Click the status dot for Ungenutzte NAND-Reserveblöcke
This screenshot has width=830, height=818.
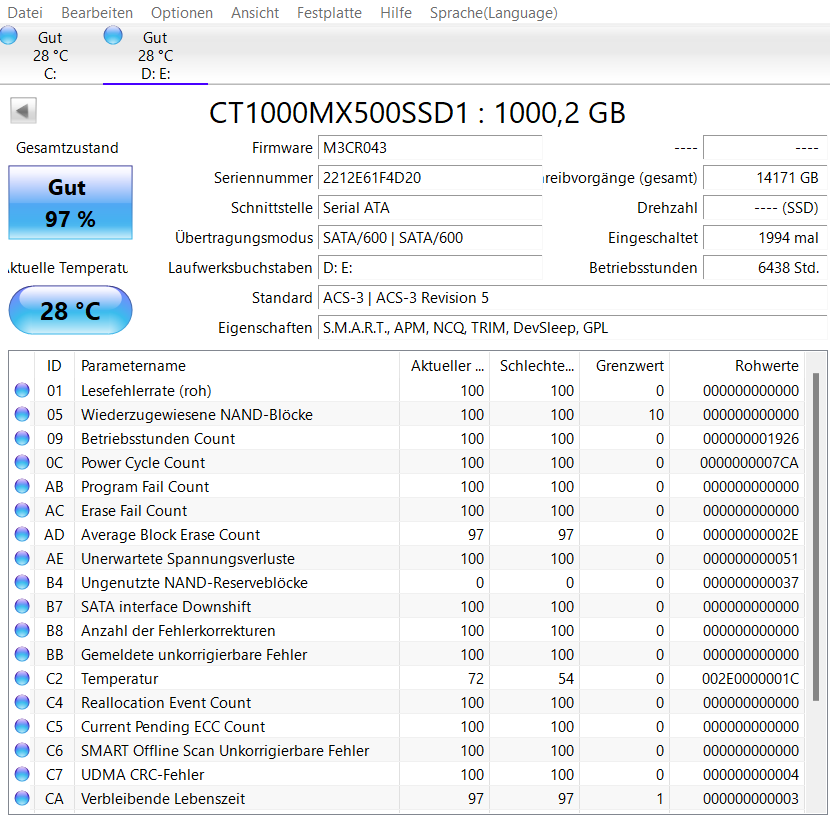22,582
